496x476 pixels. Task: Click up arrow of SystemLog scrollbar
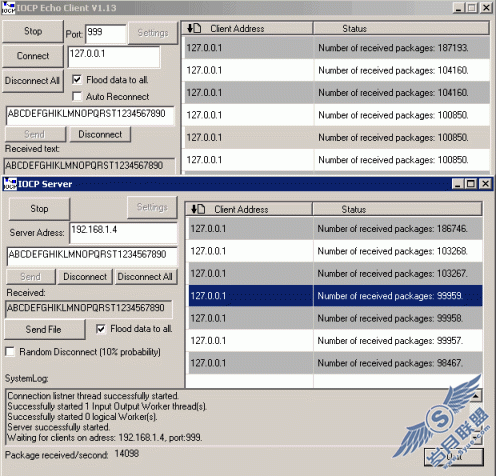(476, 396)
